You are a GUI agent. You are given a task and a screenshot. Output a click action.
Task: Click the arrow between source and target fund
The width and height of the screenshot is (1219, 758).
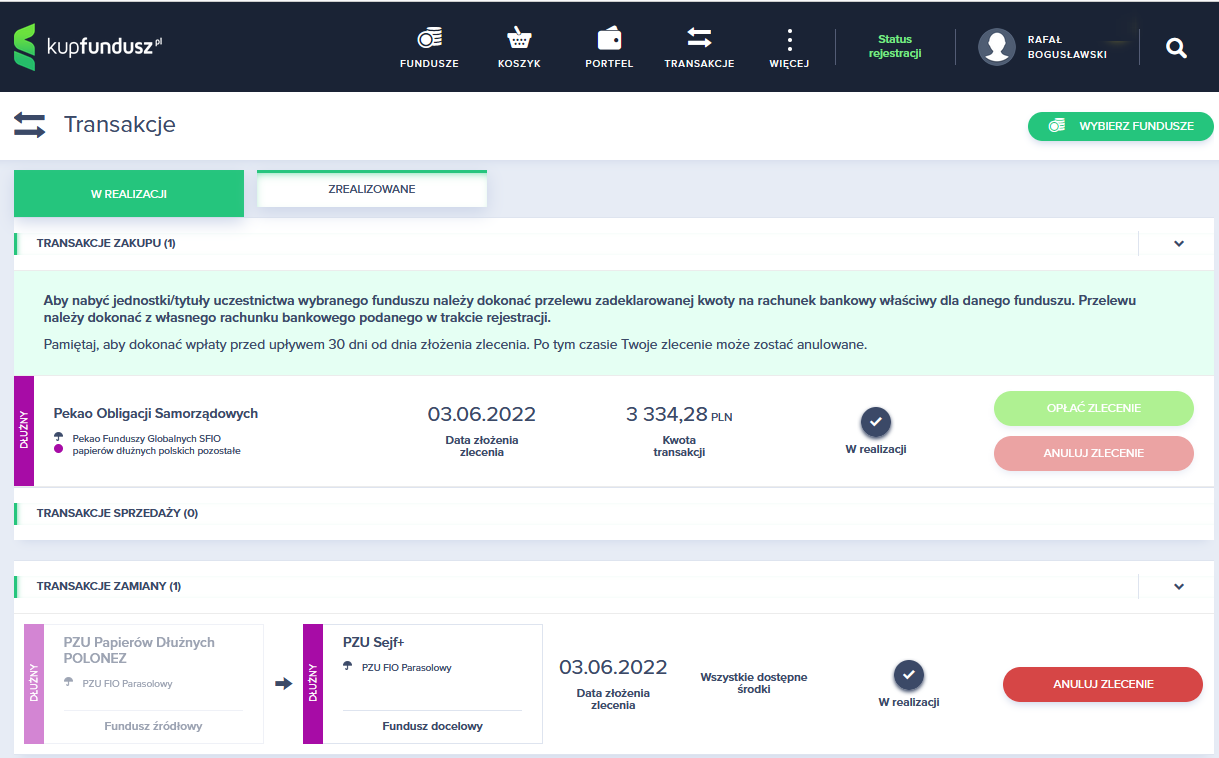(283, 684)
